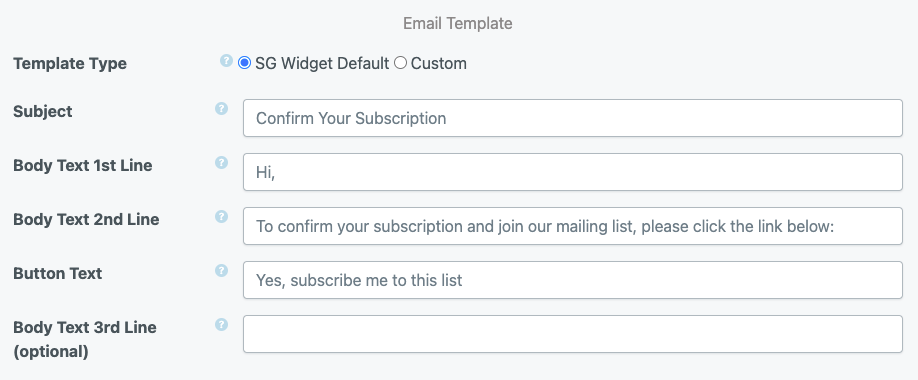Click the input field containing "Hi,"

coord(573,172)
